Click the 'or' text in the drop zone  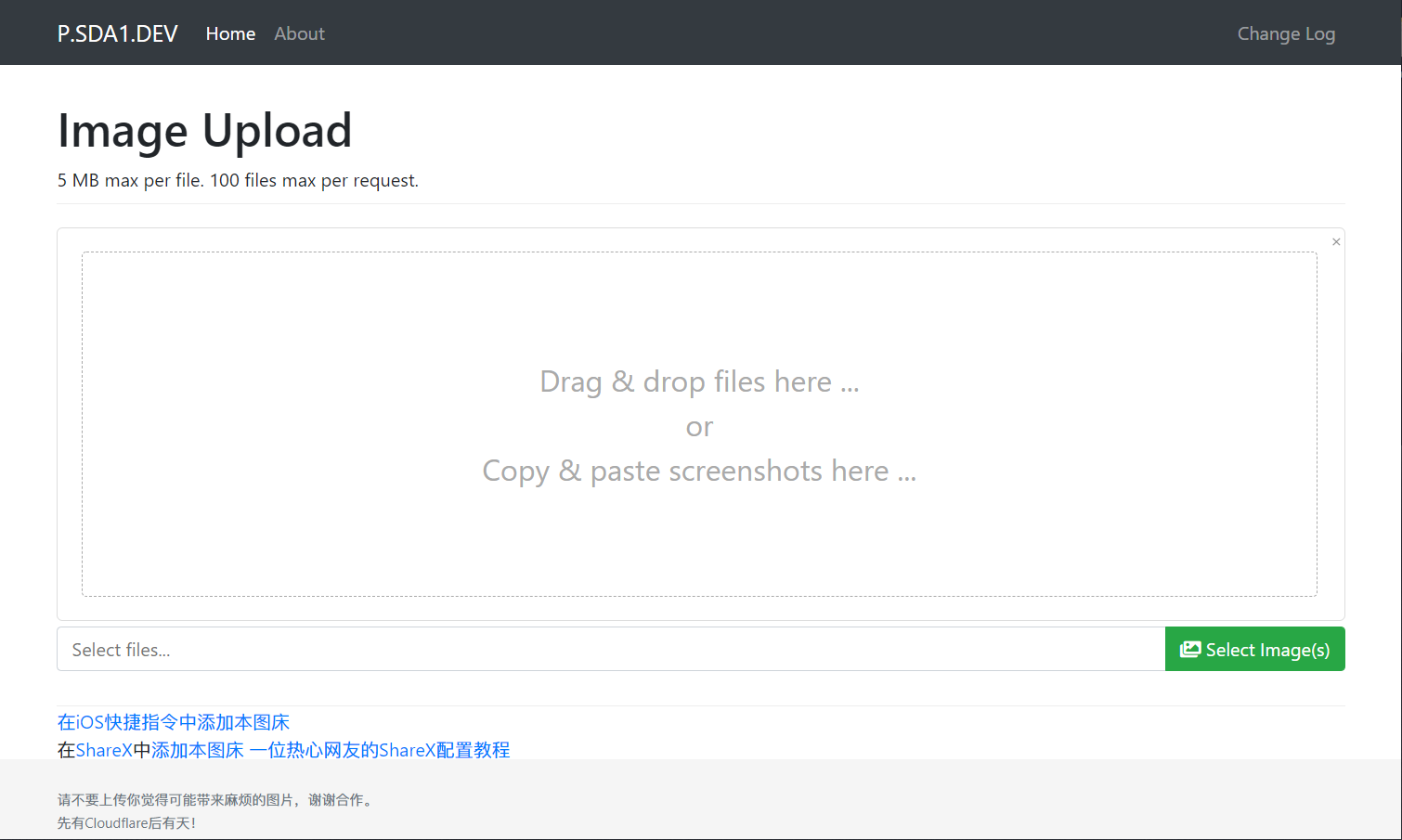tap(699, 427)
